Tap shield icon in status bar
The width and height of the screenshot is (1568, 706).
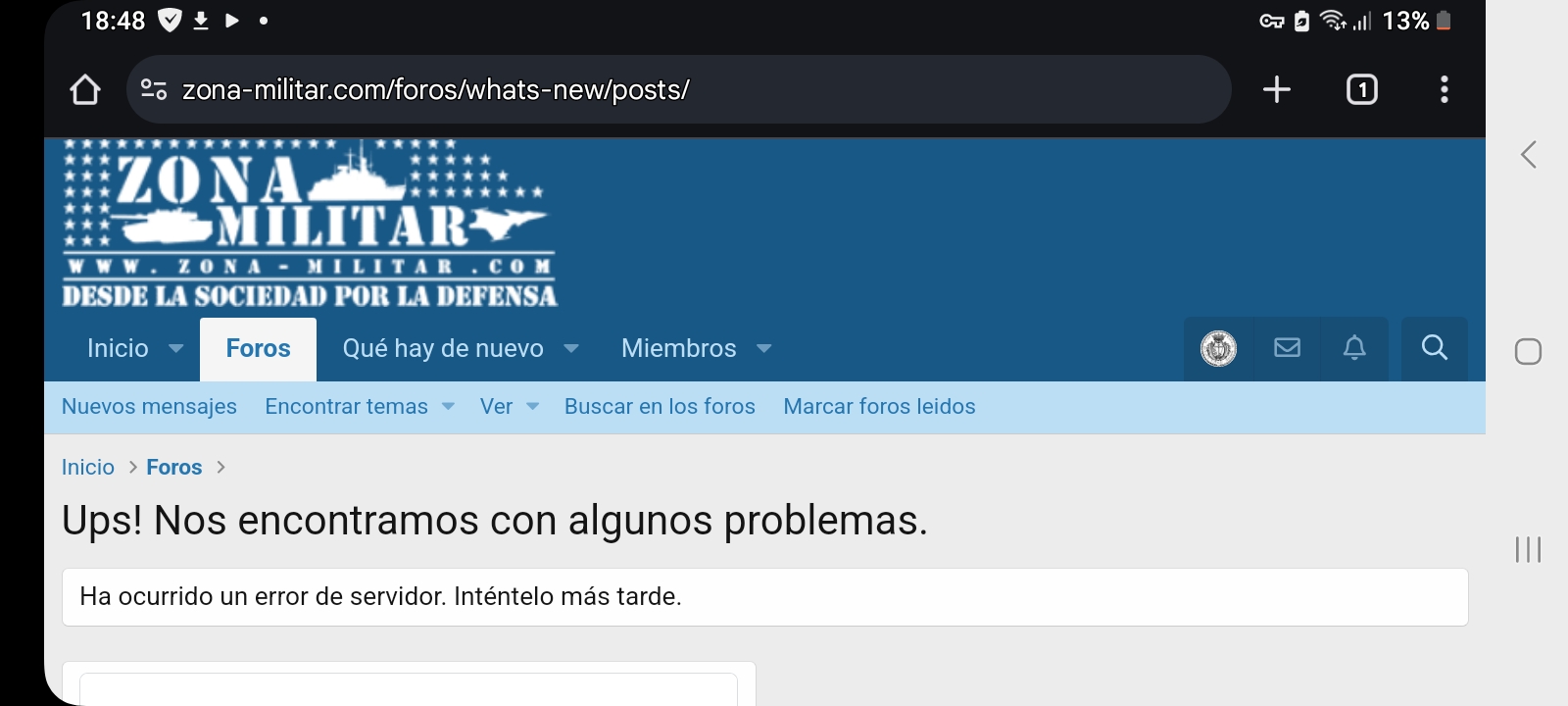pos(170,21)
